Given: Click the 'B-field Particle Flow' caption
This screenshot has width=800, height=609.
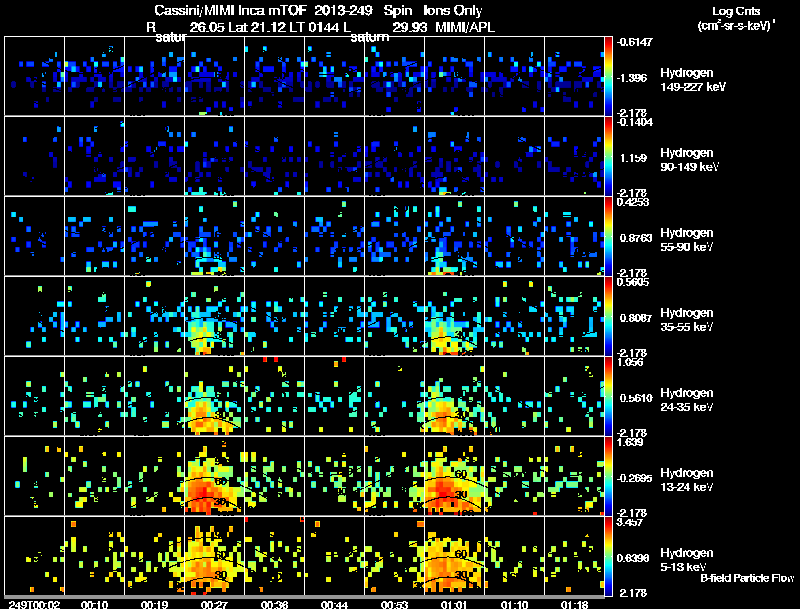Looking at the screenshot, I should 747,578.
